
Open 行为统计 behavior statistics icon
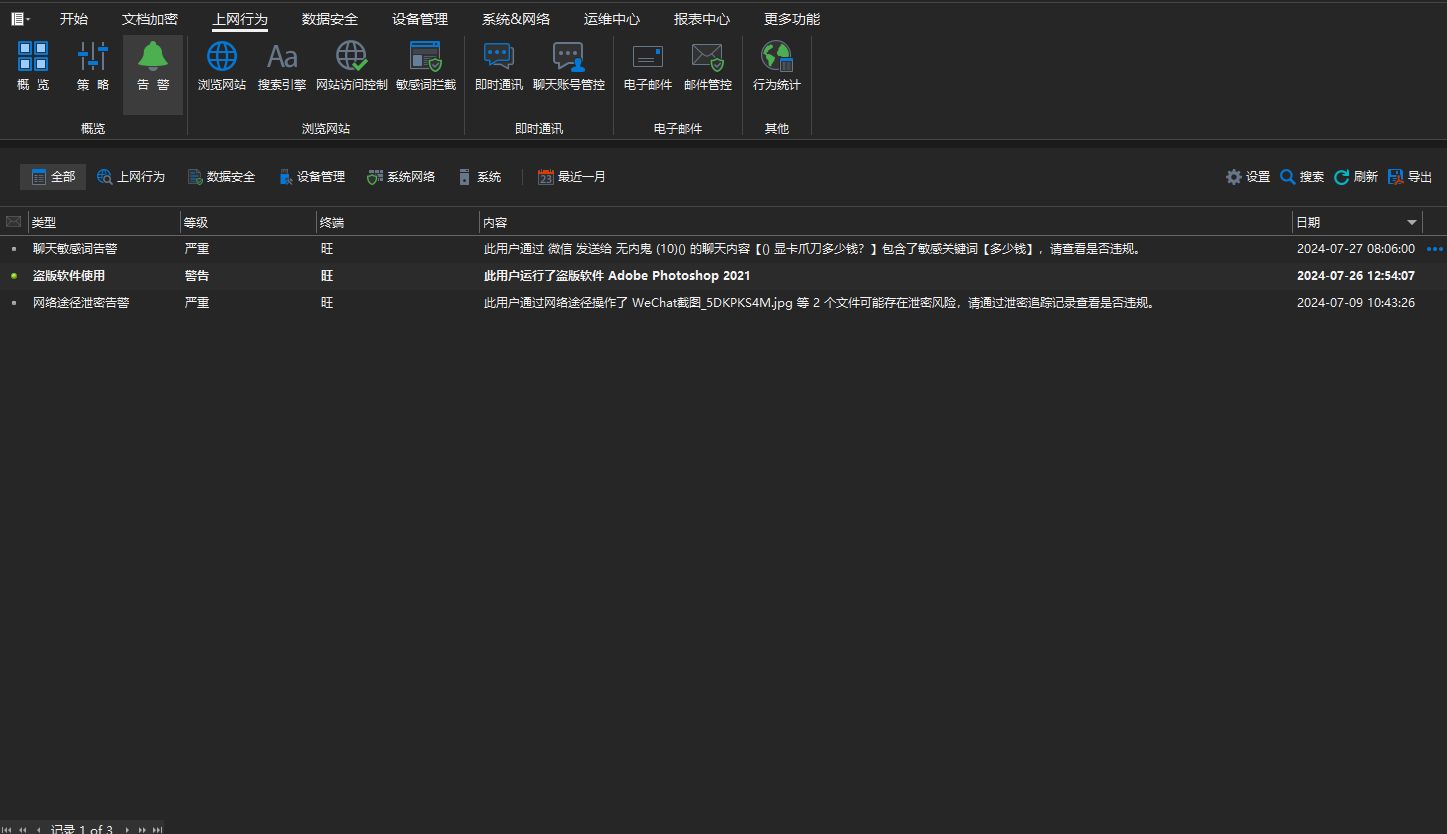pos(777,66)
